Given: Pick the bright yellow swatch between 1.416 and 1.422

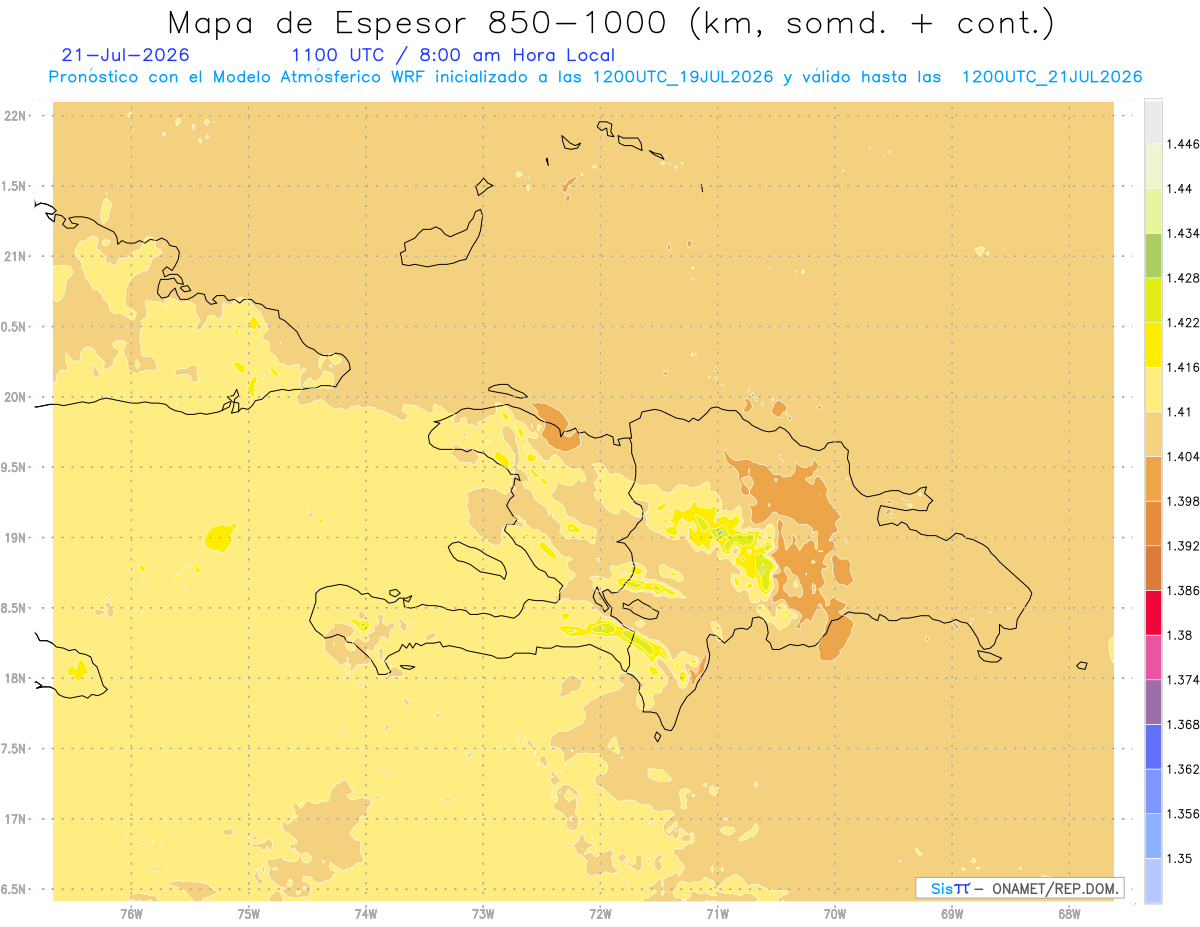Looking at the screenshot, I should [1153, 344].
